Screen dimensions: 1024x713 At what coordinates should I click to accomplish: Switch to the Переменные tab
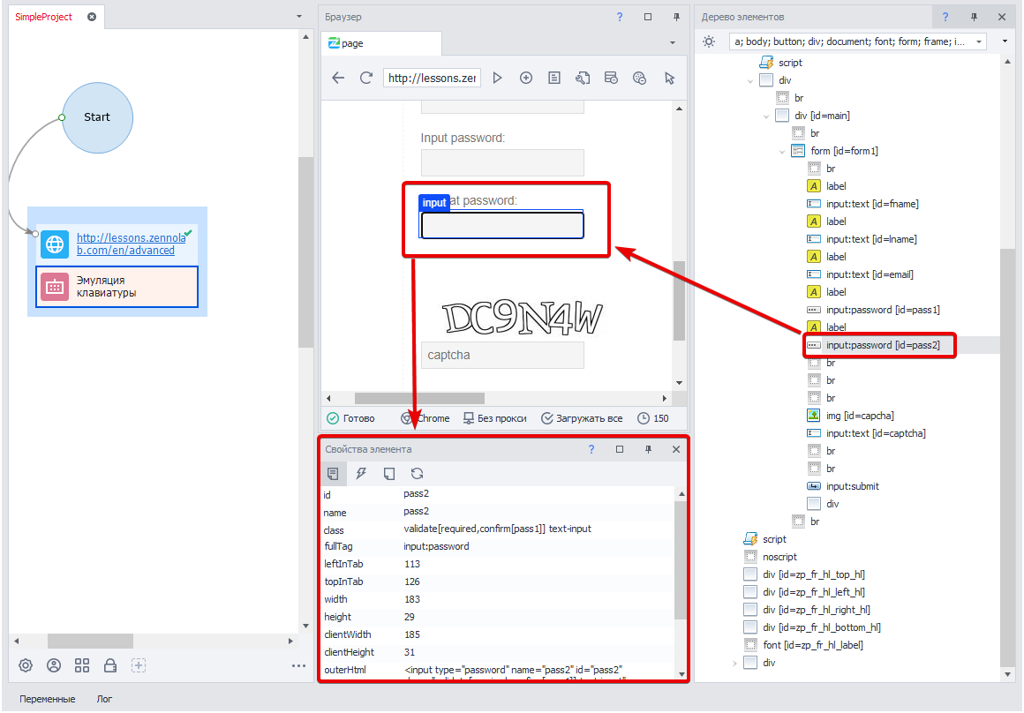point(47,699)
